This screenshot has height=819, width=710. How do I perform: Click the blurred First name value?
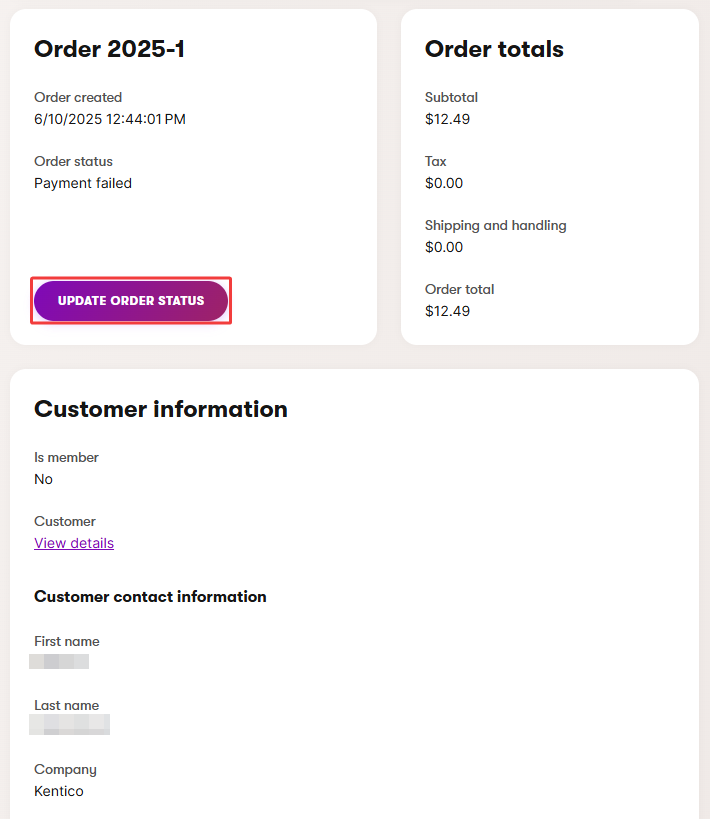59,661
